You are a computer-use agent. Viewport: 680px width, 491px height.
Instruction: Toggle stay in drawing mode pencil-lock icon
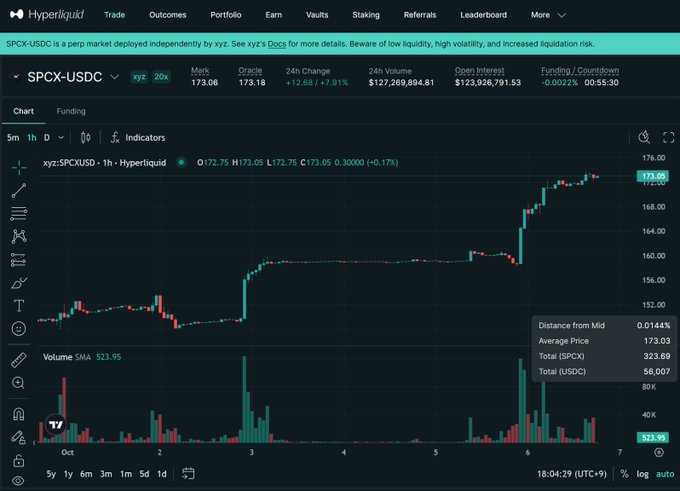coord(19,437)
